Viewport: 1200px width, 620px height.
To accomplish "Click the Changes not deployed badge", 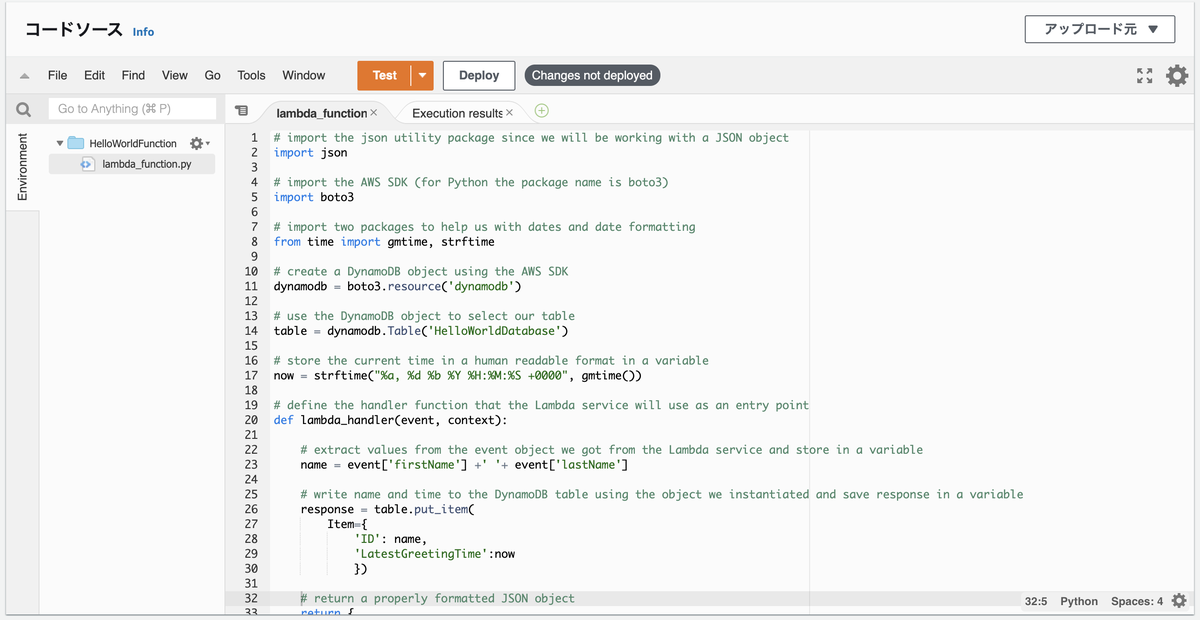I will pyautogui.click(x=592, y=76).
